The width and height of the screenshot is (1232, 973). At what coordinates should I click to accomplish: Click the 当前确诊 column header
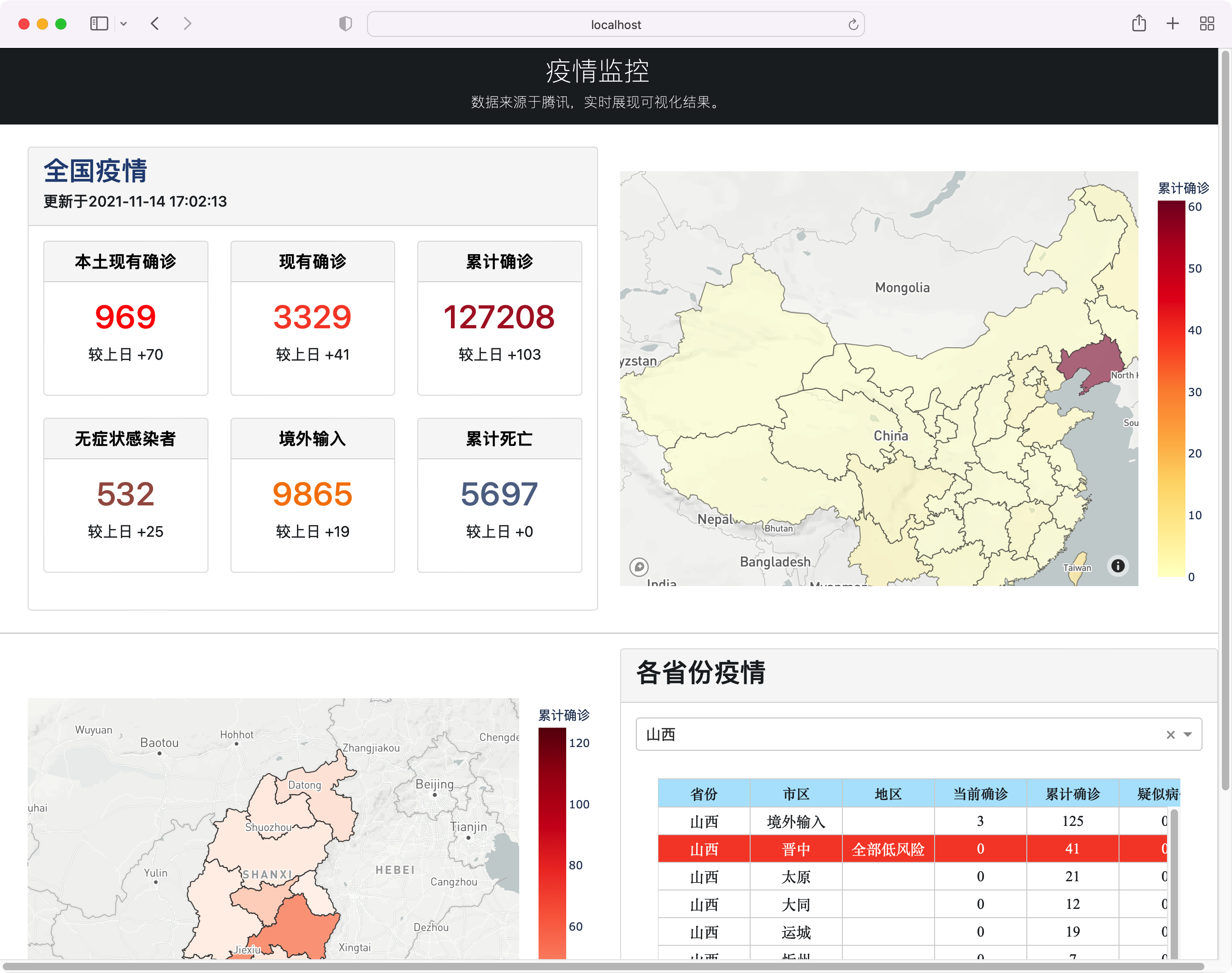(980, 793)
